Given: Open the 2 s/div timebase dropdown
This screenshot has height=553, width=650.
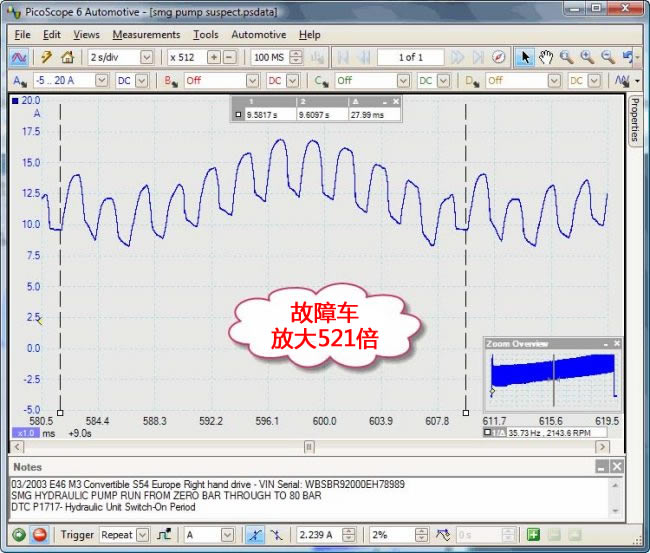Looking at the screenshot, I should [146, 57].
